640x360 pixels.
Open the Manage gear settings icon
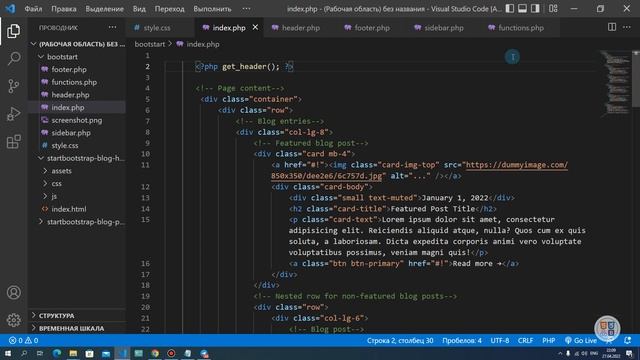click(13, 320)
